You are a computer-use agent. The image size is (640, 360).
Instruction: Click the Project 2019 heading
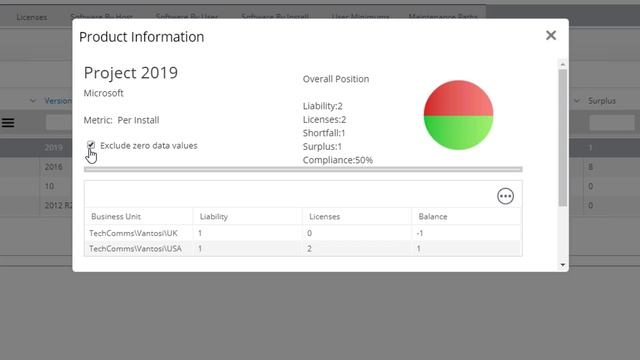click(131, 73)
